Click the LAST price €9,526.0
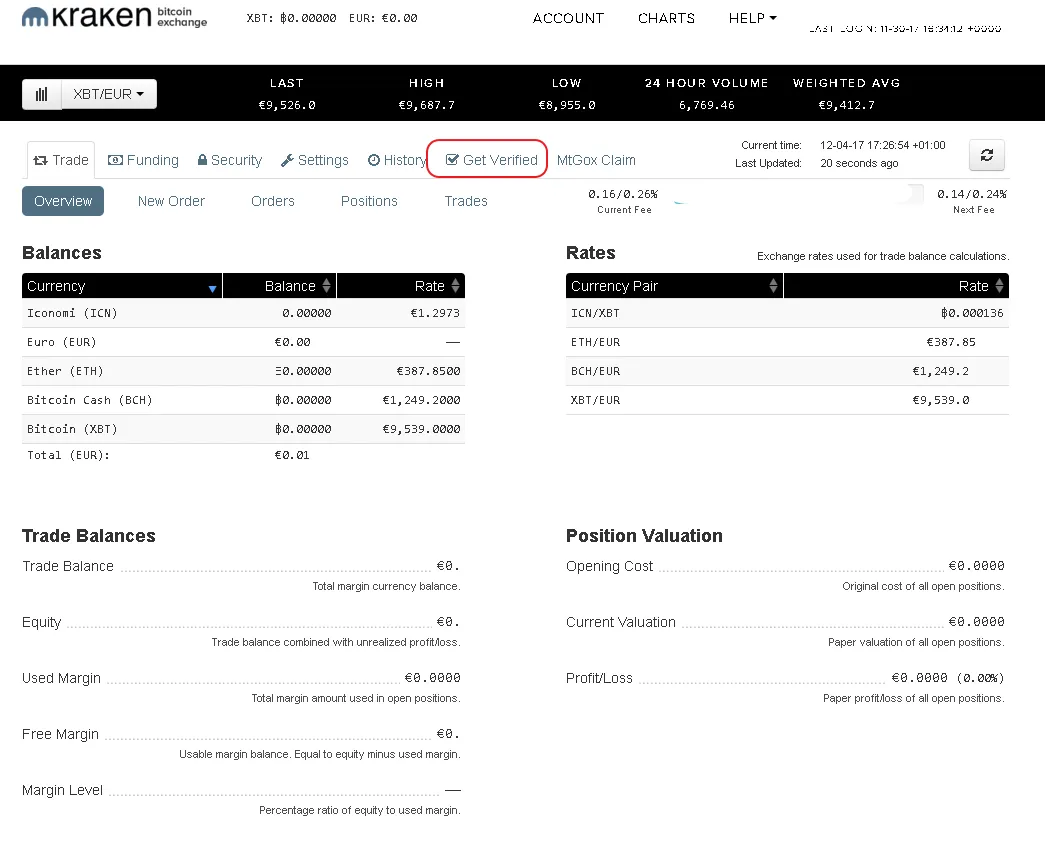 [x=287, y=105]
